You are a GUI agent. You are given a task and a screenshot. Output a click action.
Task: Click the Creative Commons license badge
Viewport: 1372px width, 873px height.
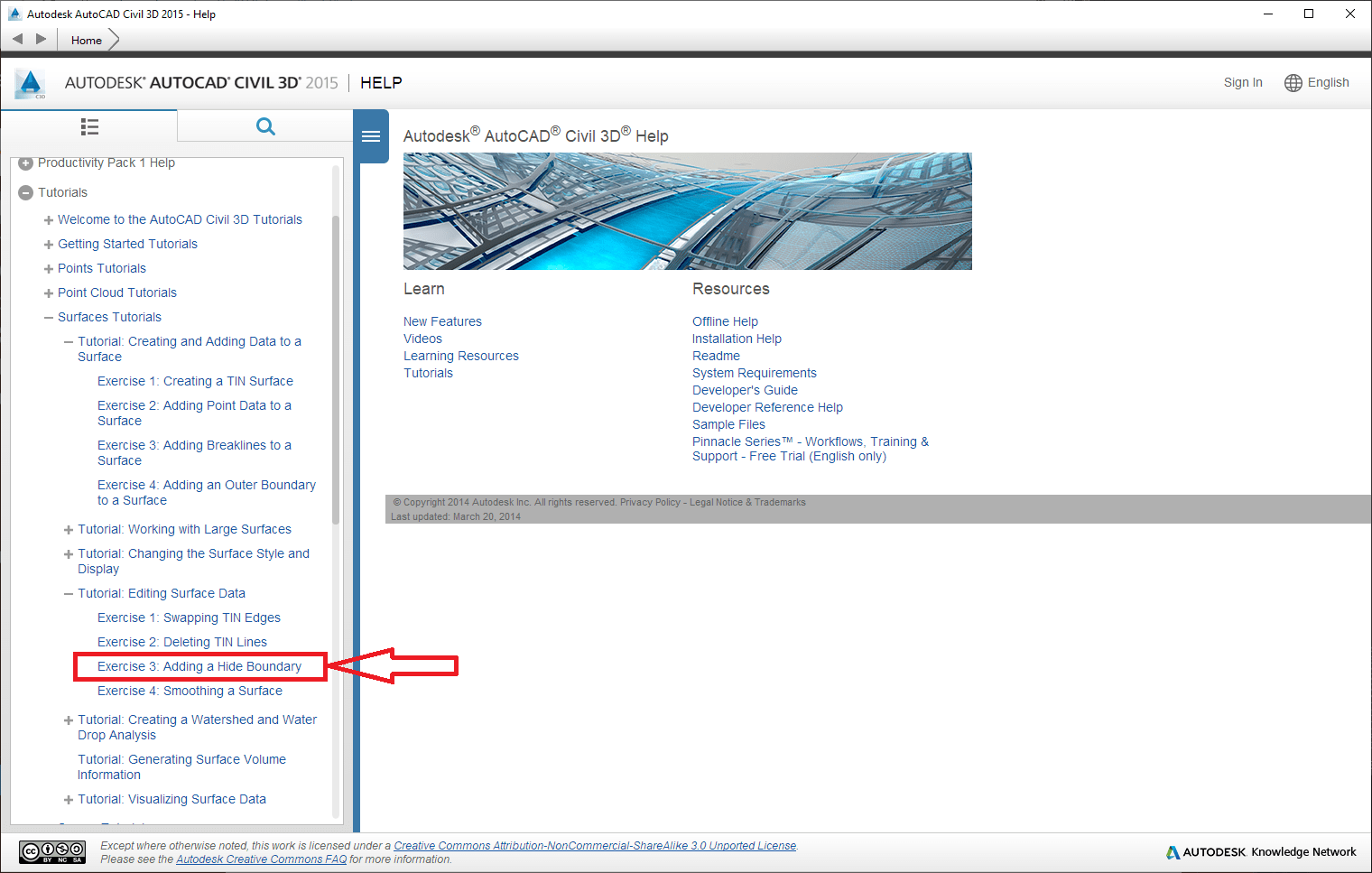(52, 851)
